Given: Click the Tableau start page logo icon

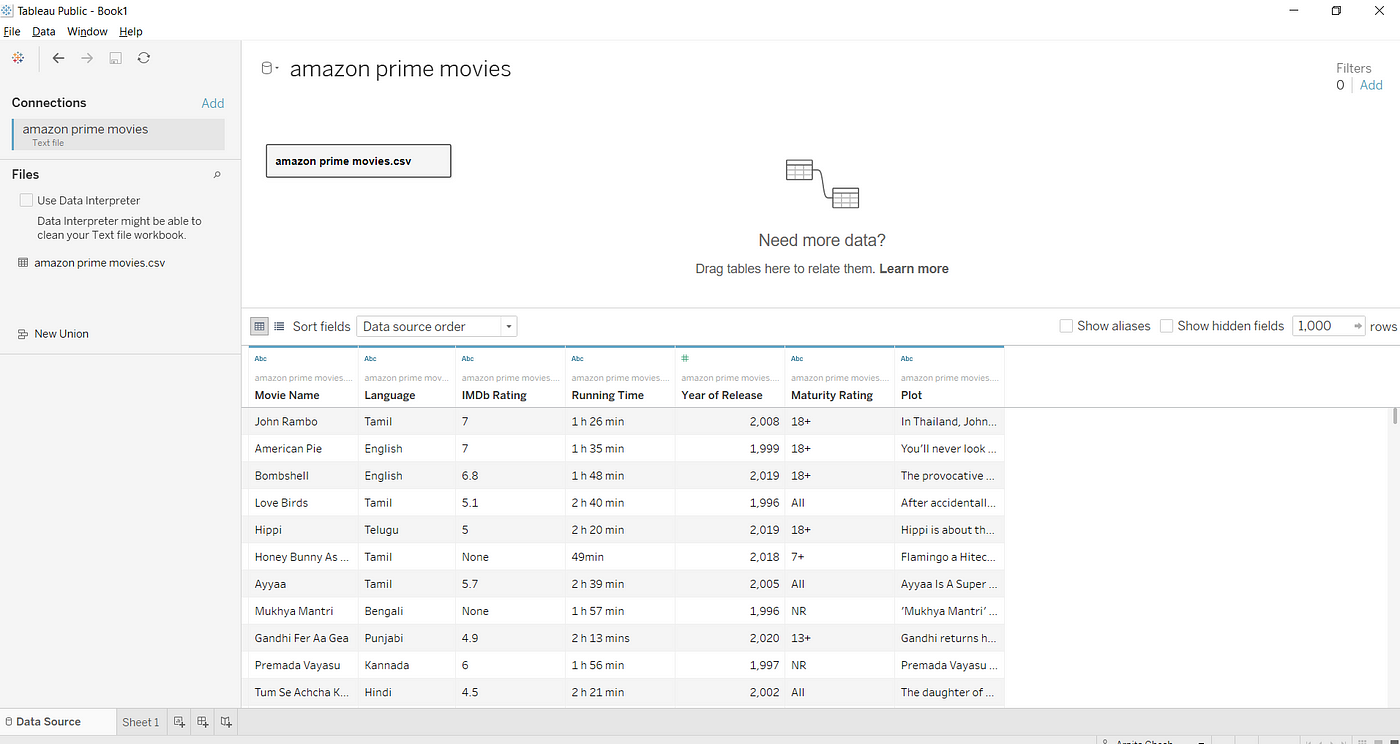Looking at the screenshot, I should [x=18, y=58].
